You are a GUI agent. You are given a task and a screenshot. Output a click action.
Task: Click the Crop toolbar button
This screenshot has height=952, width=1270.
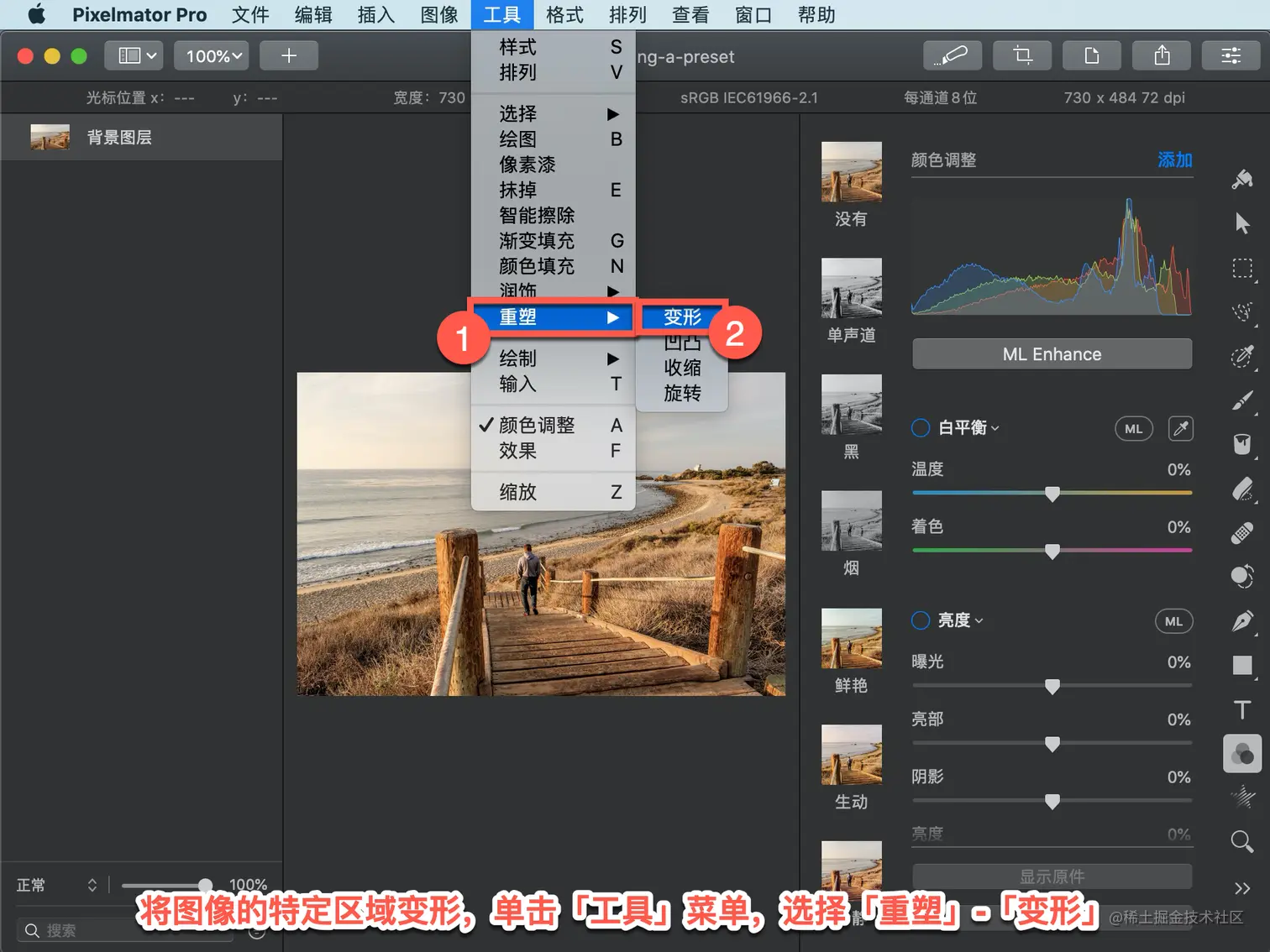(1022, 55)
